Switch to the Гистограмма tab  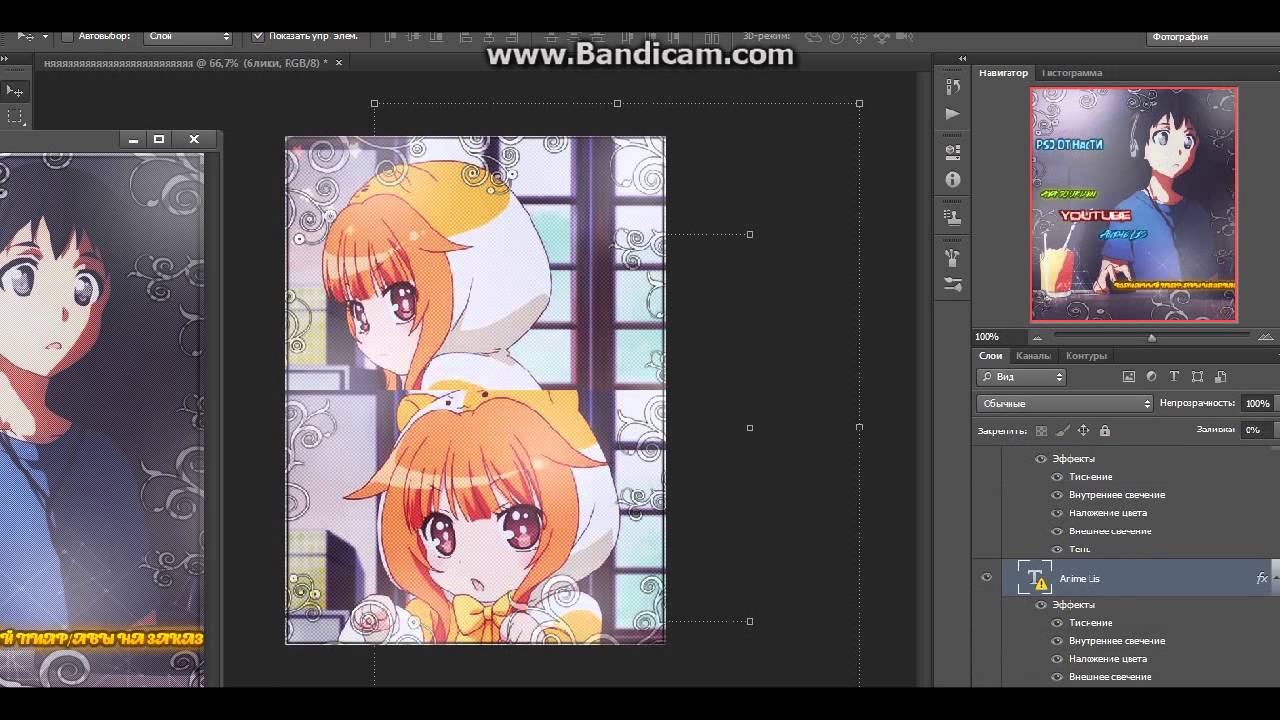coord(1072,73)
